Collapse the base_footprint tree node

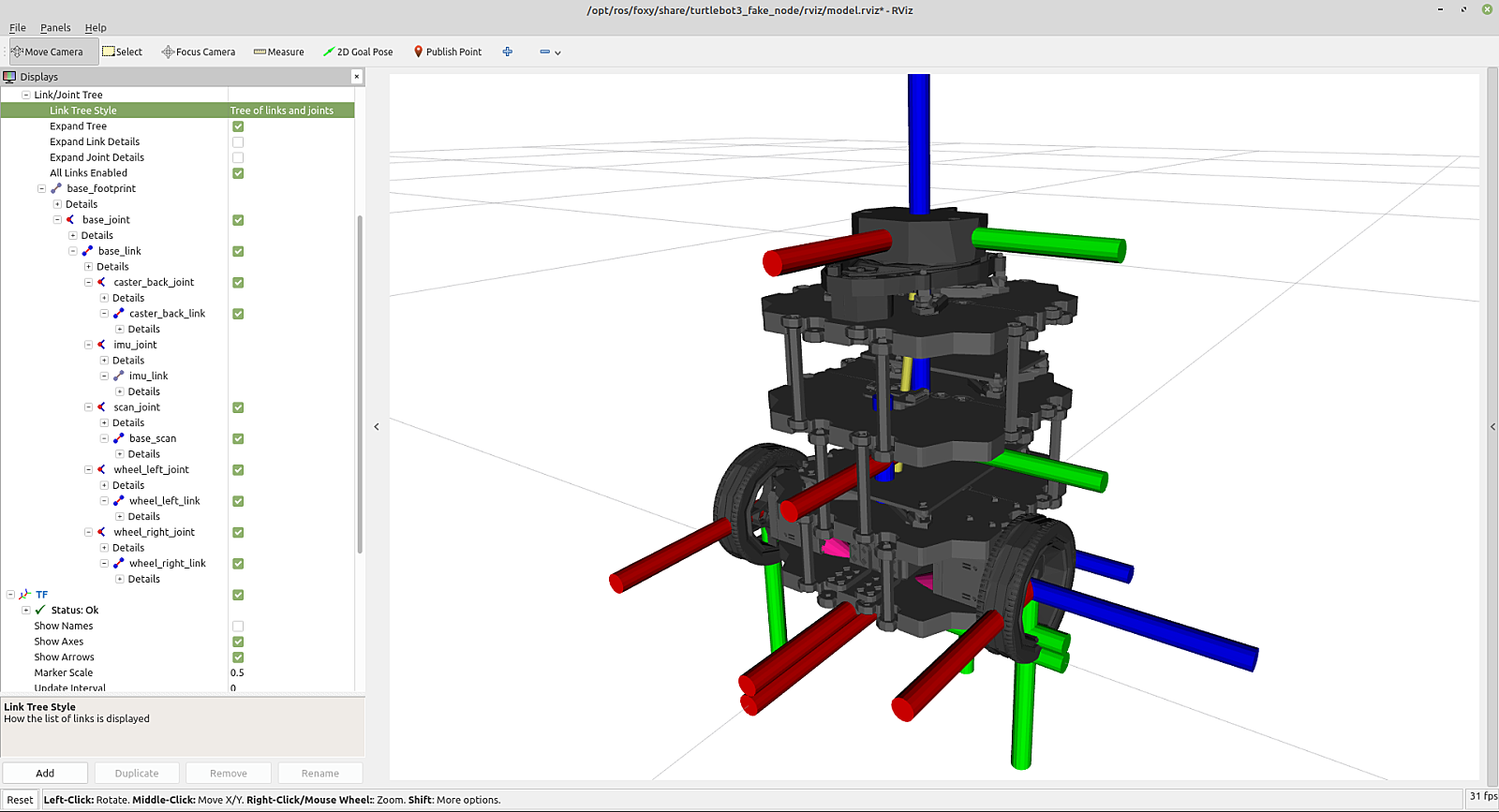[41, 189]
